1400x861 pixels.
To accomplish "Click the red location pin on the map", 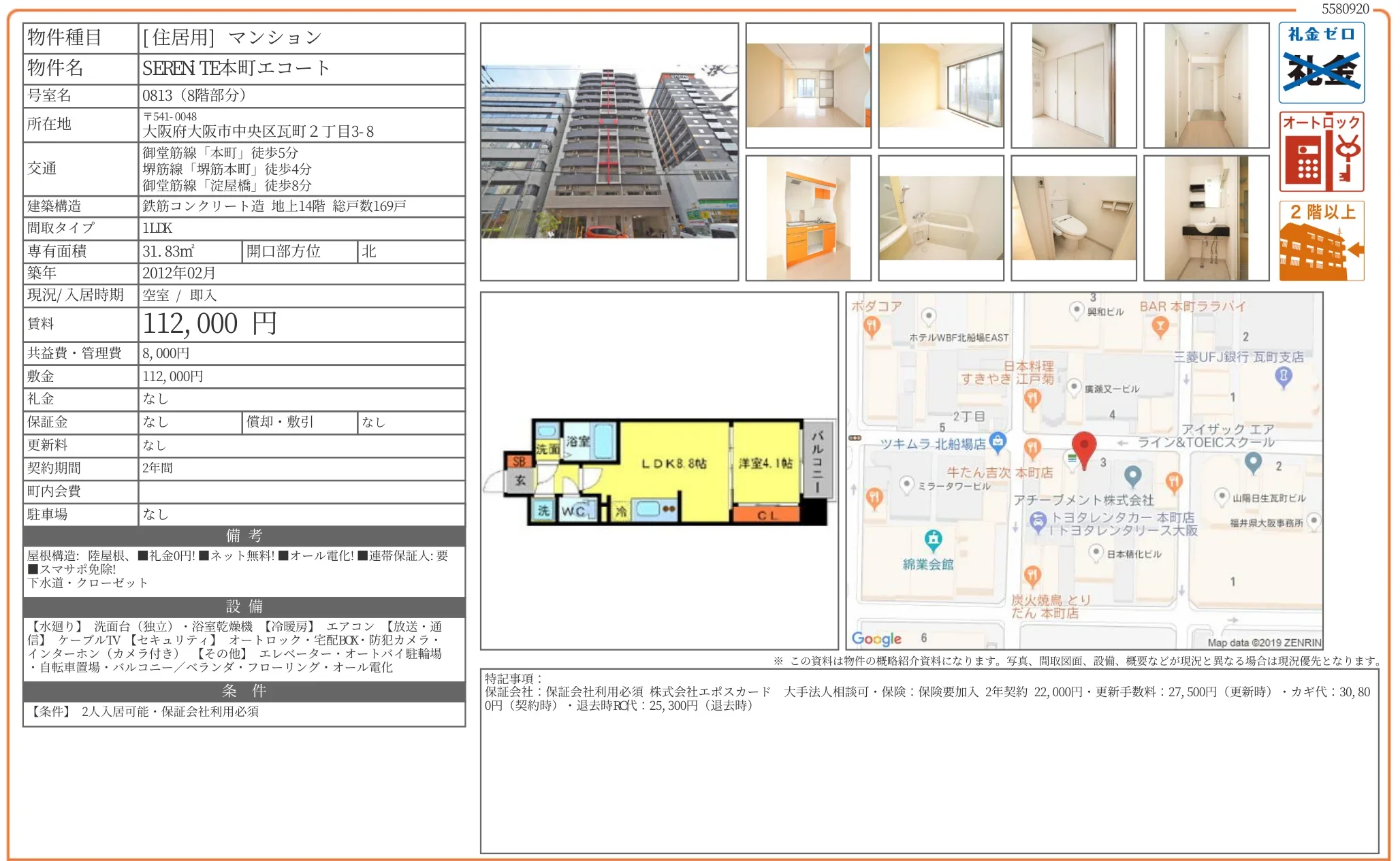I will (x=1083, y=446).
